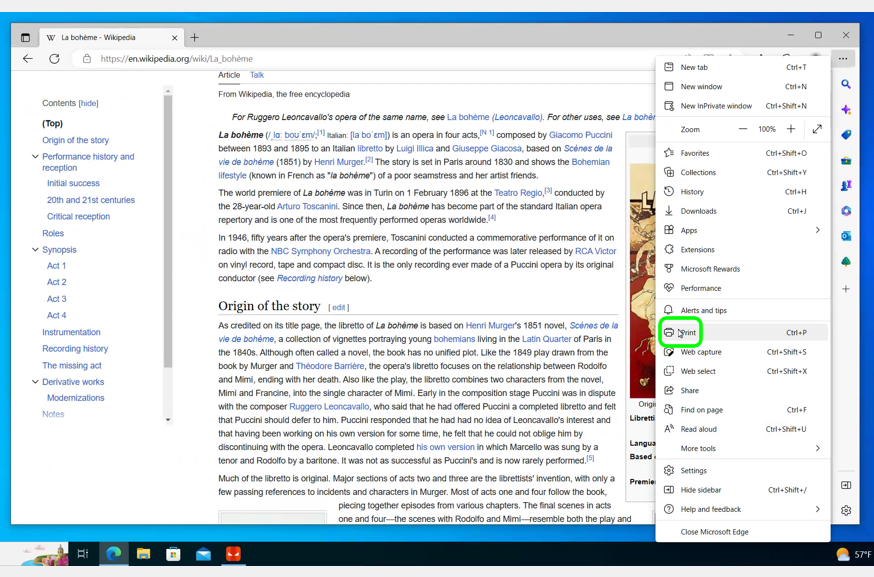Click the back navigation arrow
The width and height of the screenshot is (874, 577).
[x=28, y=59]
